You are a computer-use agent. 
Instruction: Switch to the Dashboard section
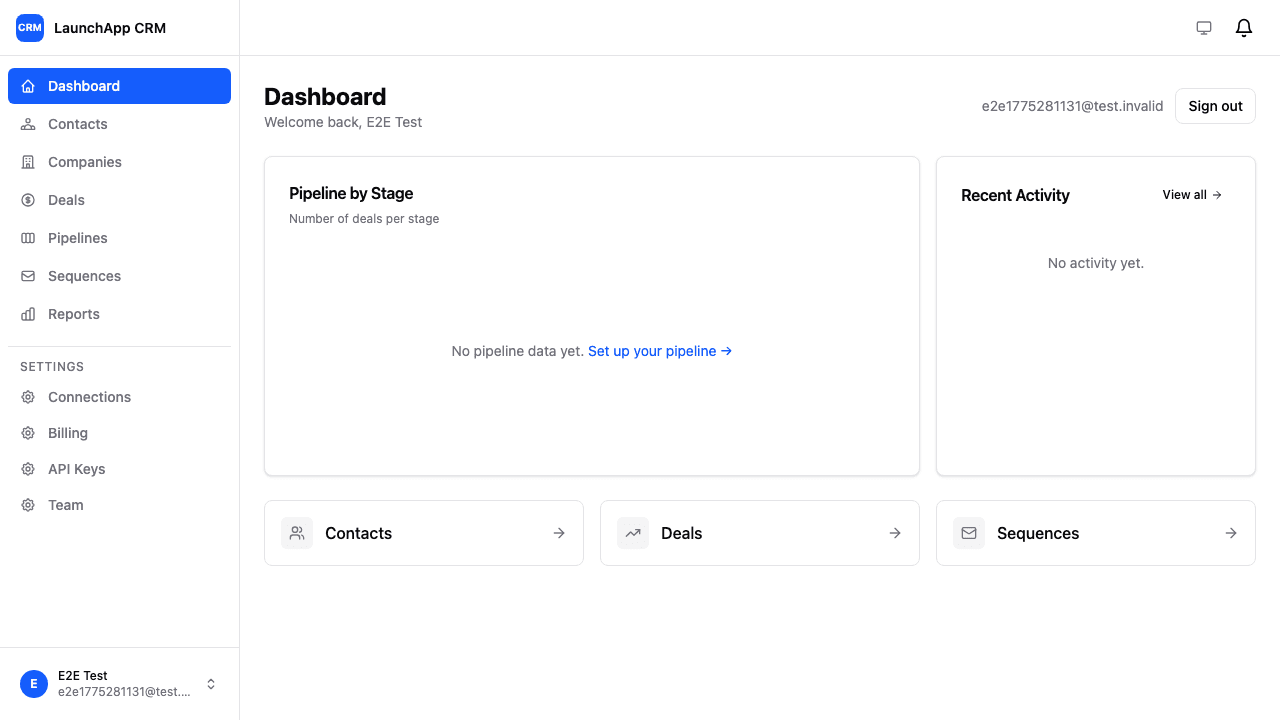click(84, 86)
